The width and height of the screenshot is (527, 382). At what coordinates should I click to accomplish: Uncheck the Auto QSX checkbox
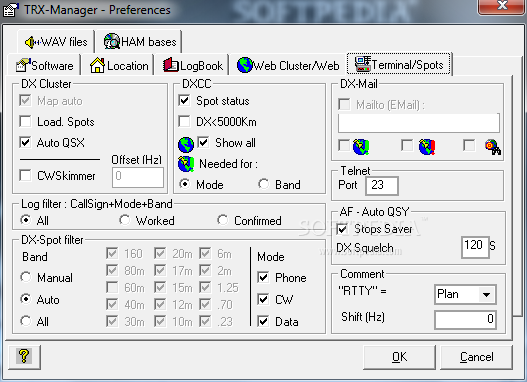pos(26,142)
